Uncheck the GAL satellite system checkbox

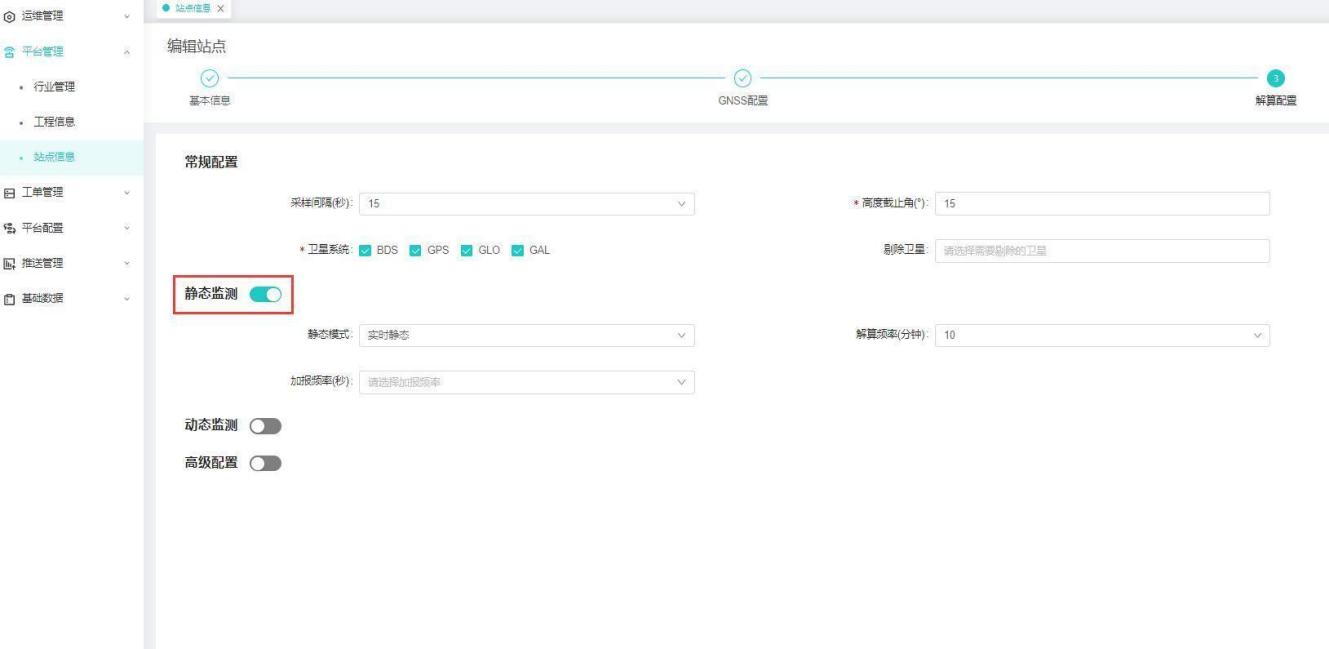coord(517,250)
